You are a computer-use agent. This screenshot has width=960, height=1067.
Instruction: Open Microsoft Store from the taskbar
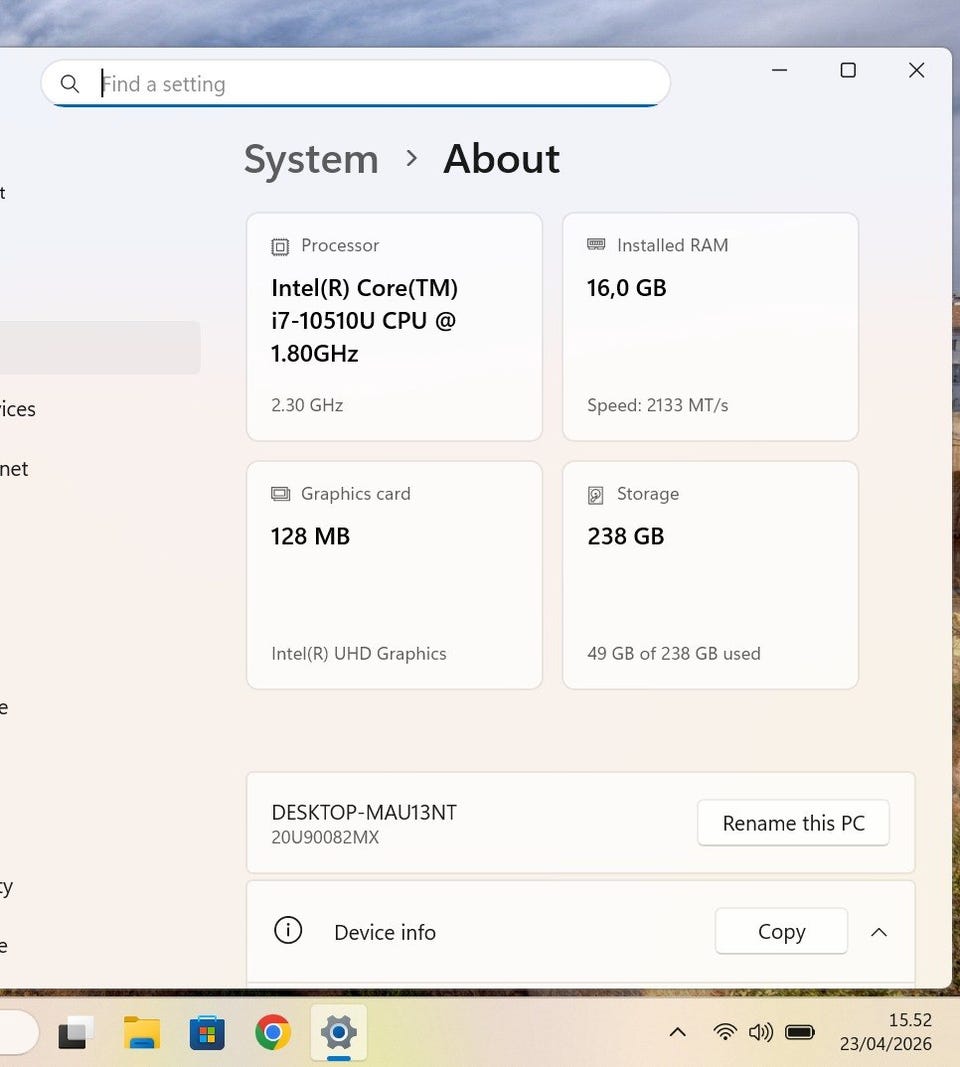click(x=207, y=1032)
